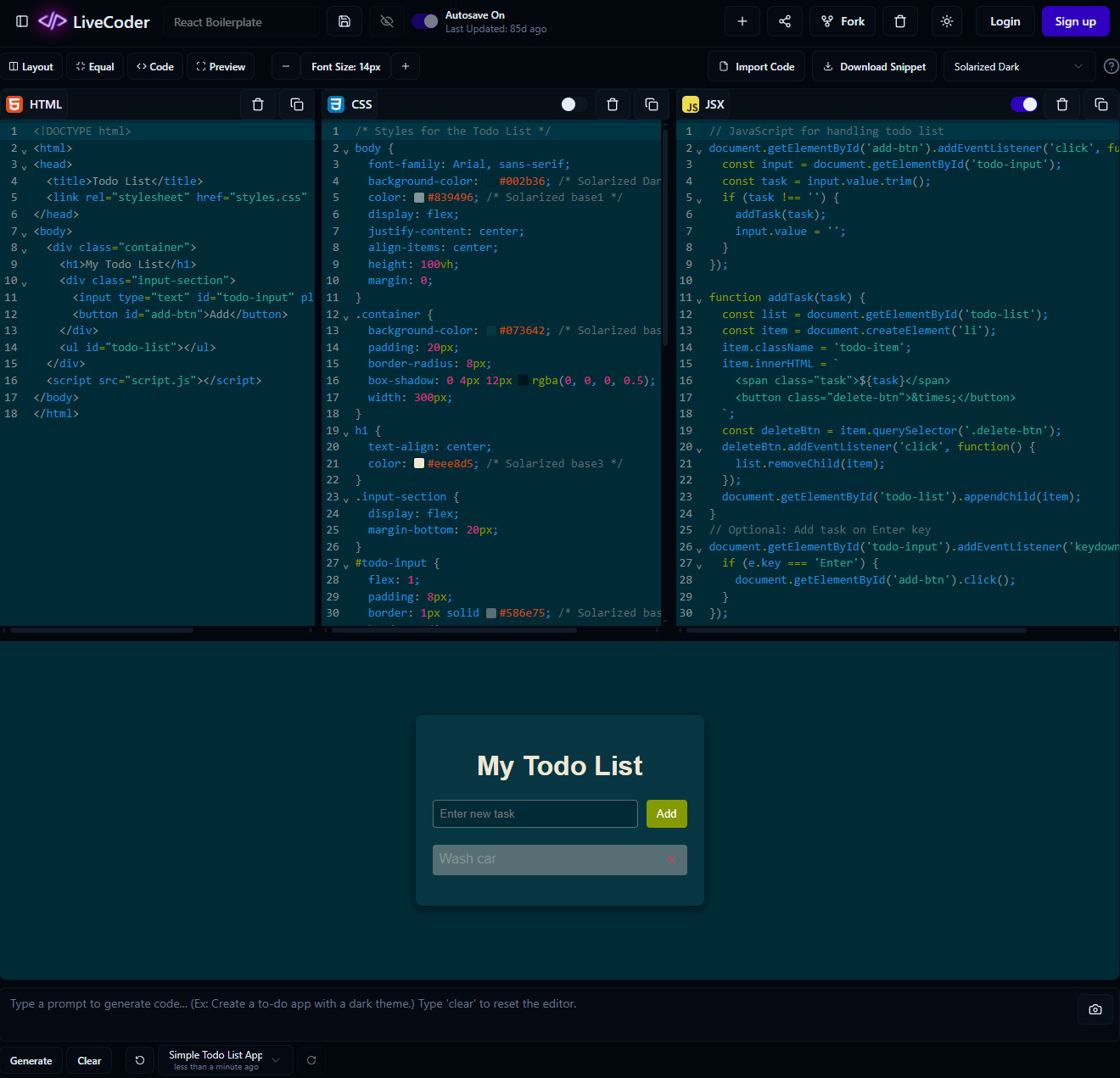Click the #586e75 border color swatch
Screen dimensions: 1120x1078
click(491, 613)
